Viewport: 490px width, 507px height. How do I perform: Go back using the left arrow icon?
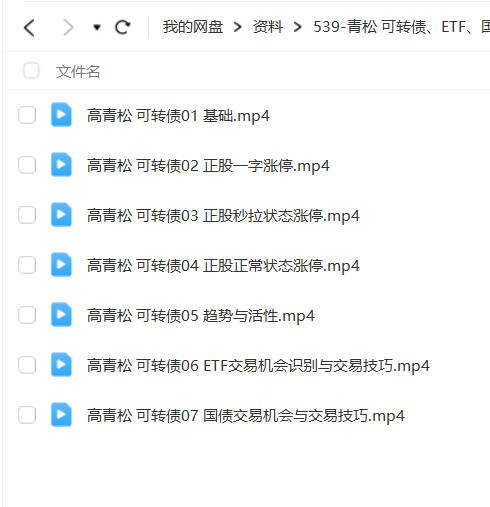[29, 27]
